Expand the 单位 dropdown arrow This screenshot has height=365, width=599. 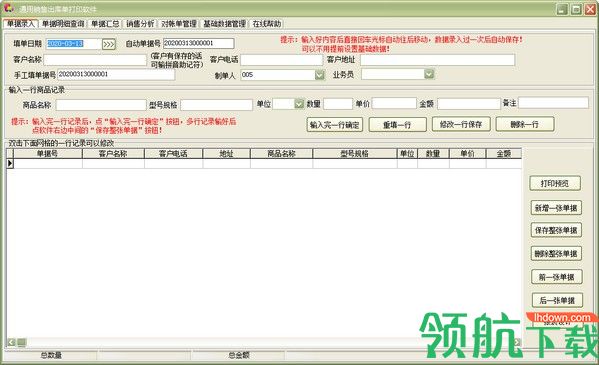click(299, 104)
